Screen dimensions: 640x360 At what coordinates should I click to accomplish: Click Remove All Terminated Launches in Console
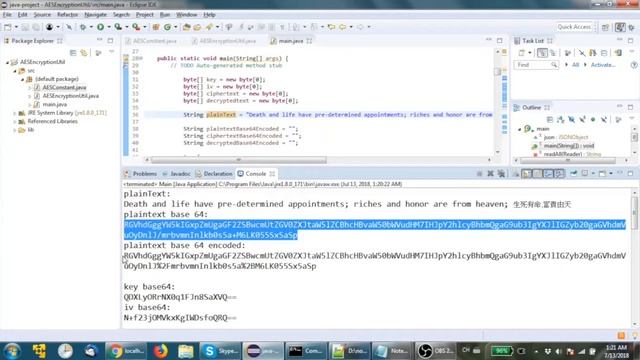pyautogui.click(x=501, y=173)
